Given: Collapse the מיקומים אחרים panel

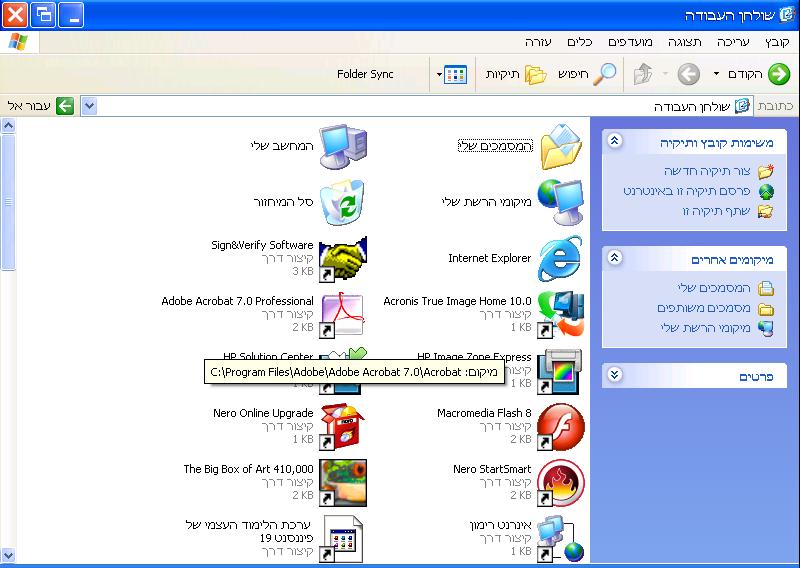Looking at the screenshot, I should point(614,257).
